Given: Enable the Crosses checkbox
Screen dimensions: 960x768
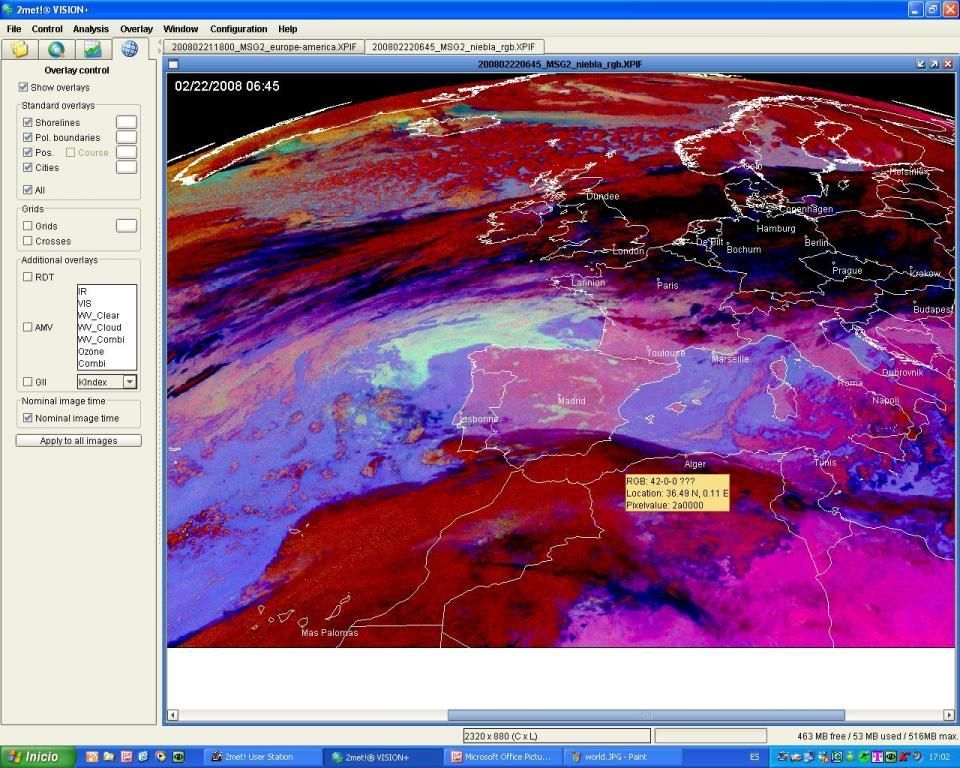Looking at the screenshot, I should coord(28,241).
